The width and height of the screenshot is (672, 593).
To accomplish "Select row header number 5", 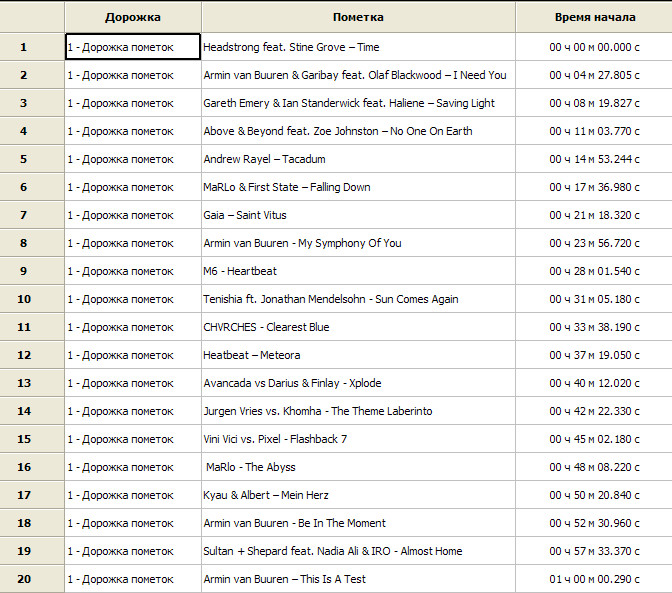I will [32, 159].
